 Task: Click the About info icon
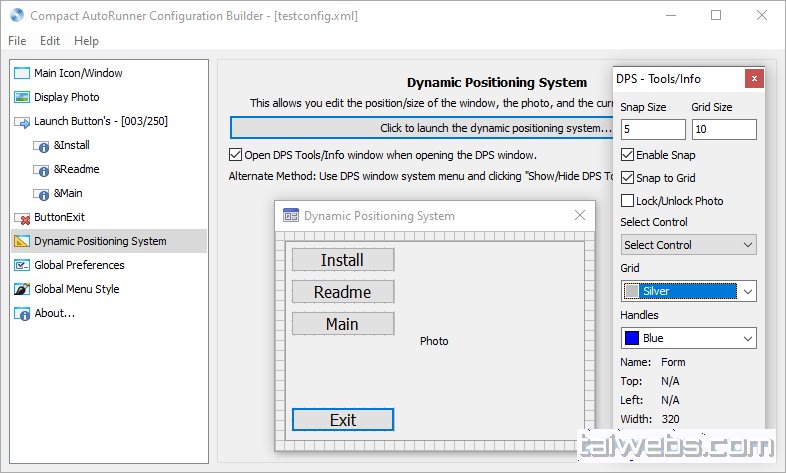[22, 313]
